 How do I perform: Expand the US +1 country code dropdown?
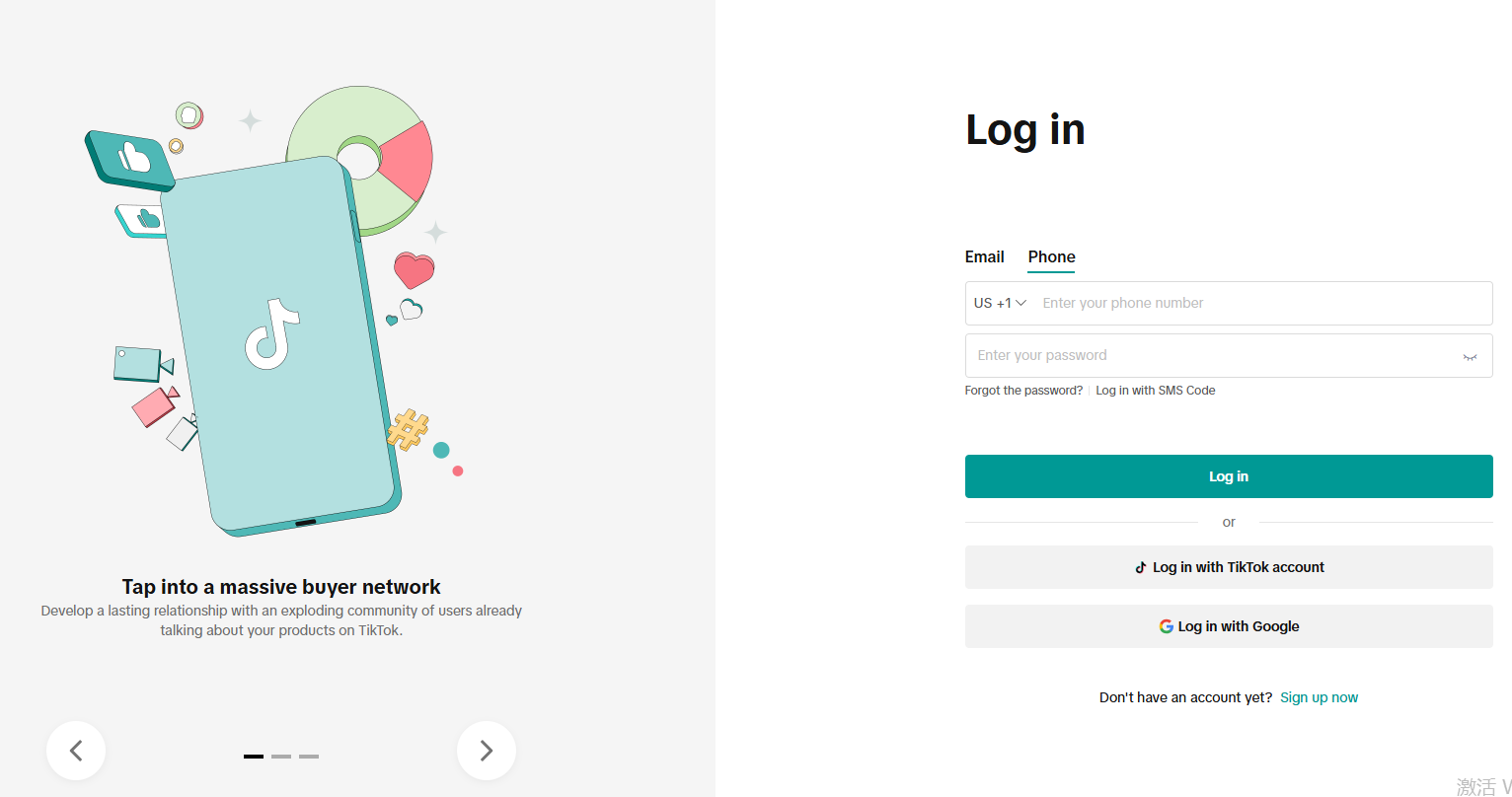click(1000, 303)
